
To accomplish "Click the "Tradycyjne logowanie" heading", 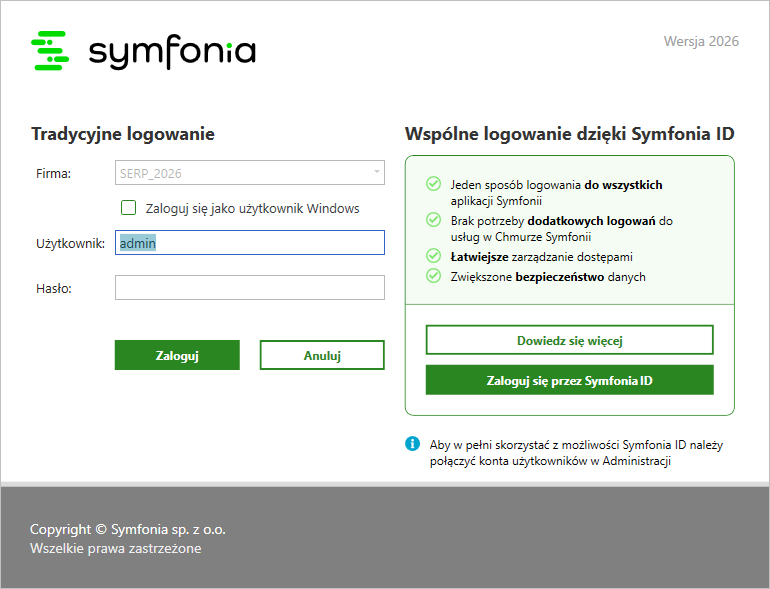I will (x=123, y=134).
